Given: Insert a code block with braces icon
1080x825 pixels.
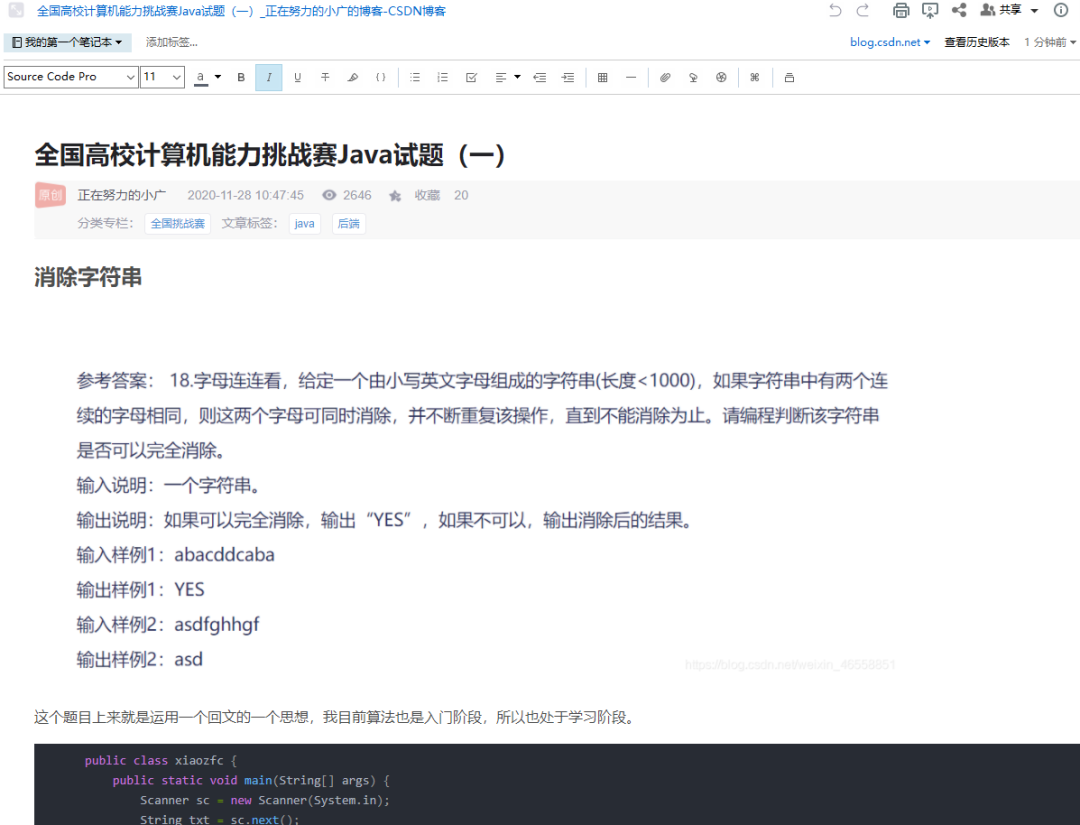Looking at the screenshot, I should pyautogui.click(x=381, y=77).
